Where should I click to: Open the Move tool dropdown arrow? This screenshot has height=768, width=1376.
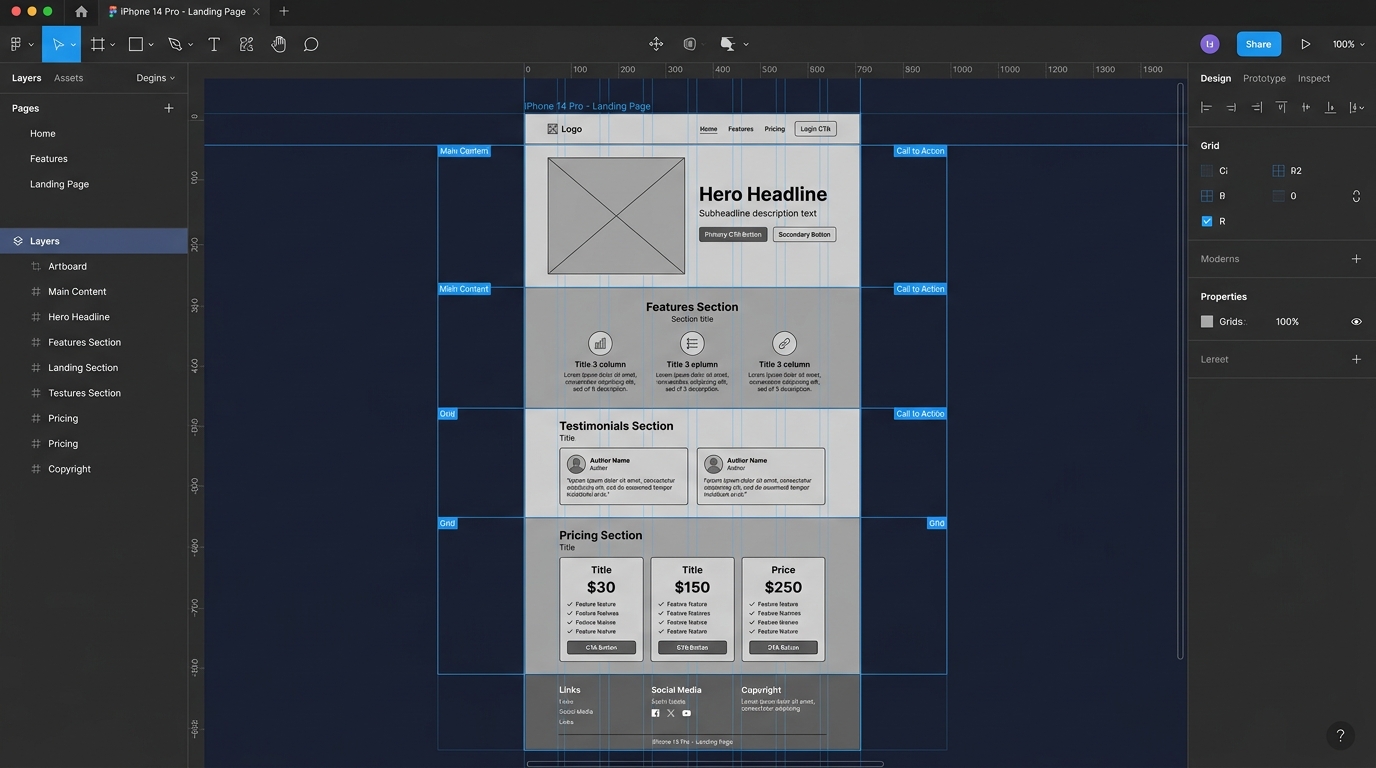[x=73, y=45]
